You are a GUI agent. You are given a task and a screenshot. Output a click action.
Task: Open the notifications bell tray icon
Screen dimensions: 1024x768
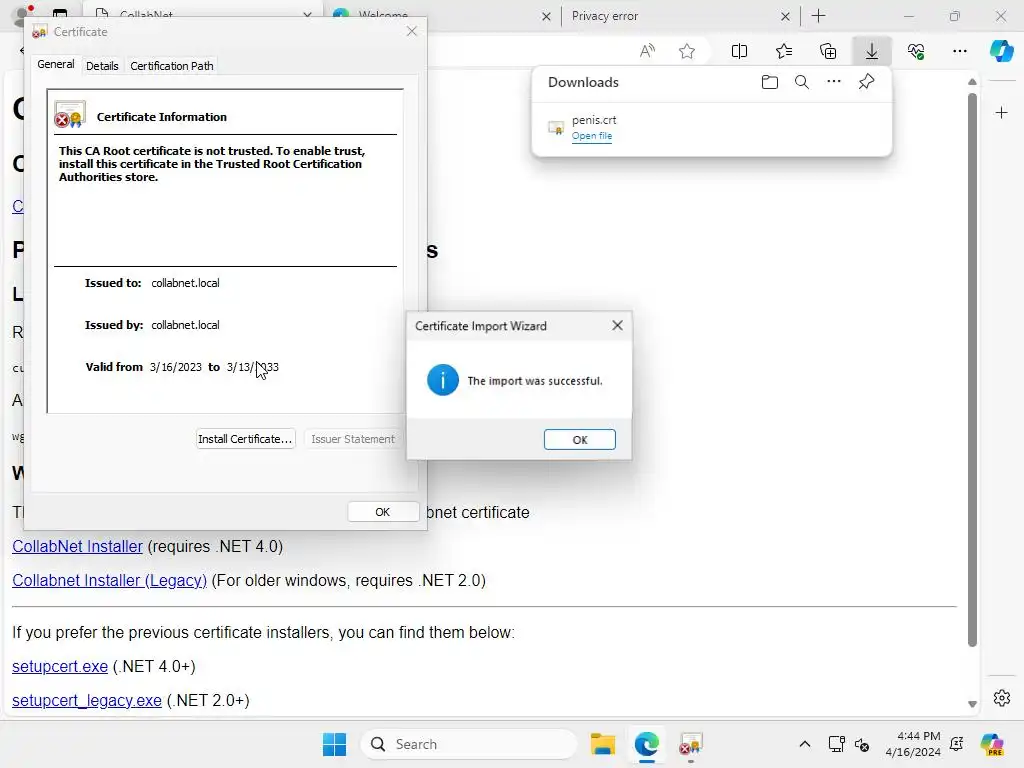pyautogui.click(x=957, y=744)
